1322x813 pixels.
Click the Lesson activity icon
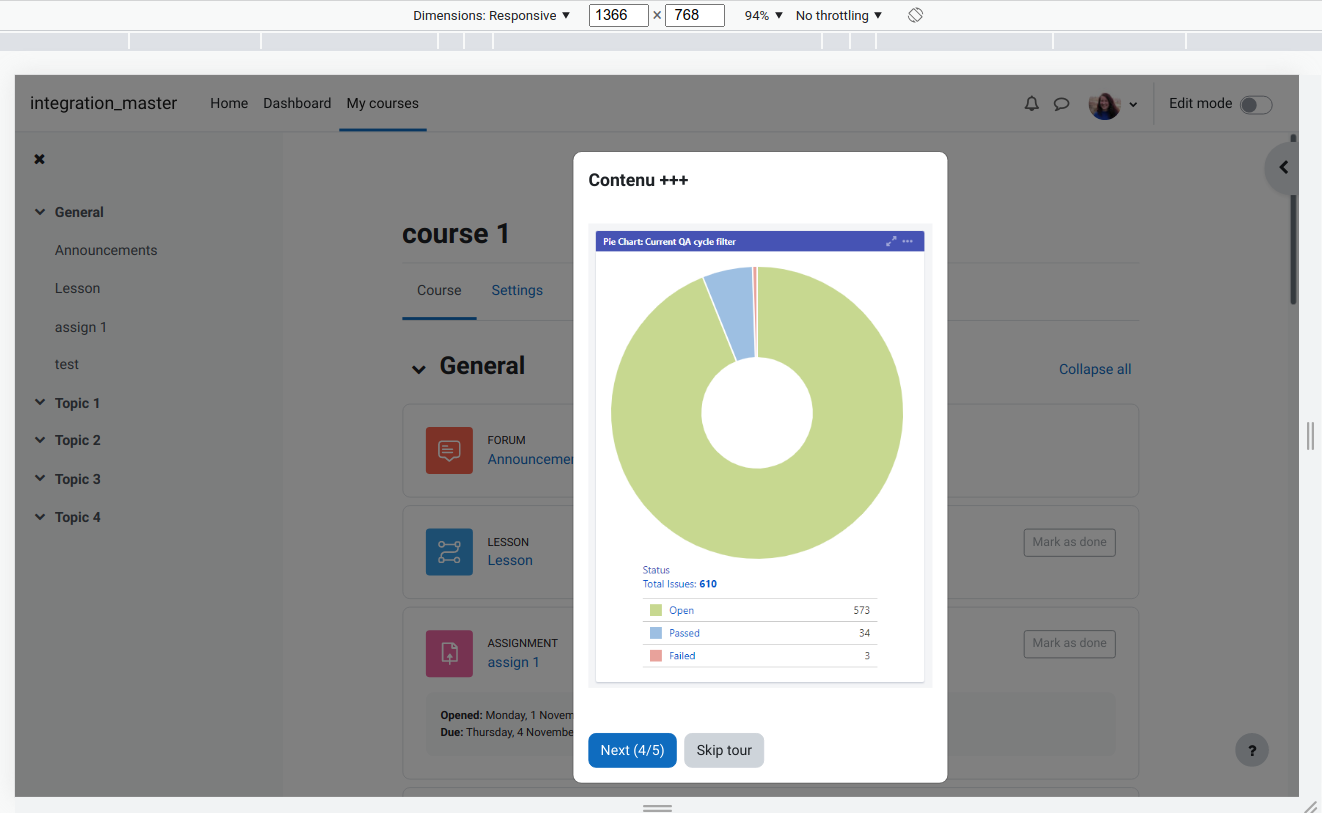[449, 552]
